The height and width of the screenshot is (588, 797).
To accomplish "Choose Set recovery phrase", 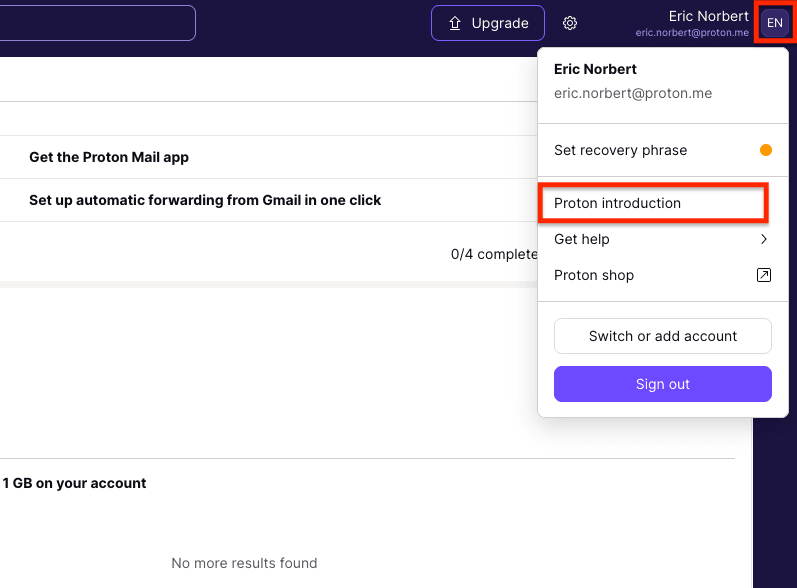I will coord(620,150).
